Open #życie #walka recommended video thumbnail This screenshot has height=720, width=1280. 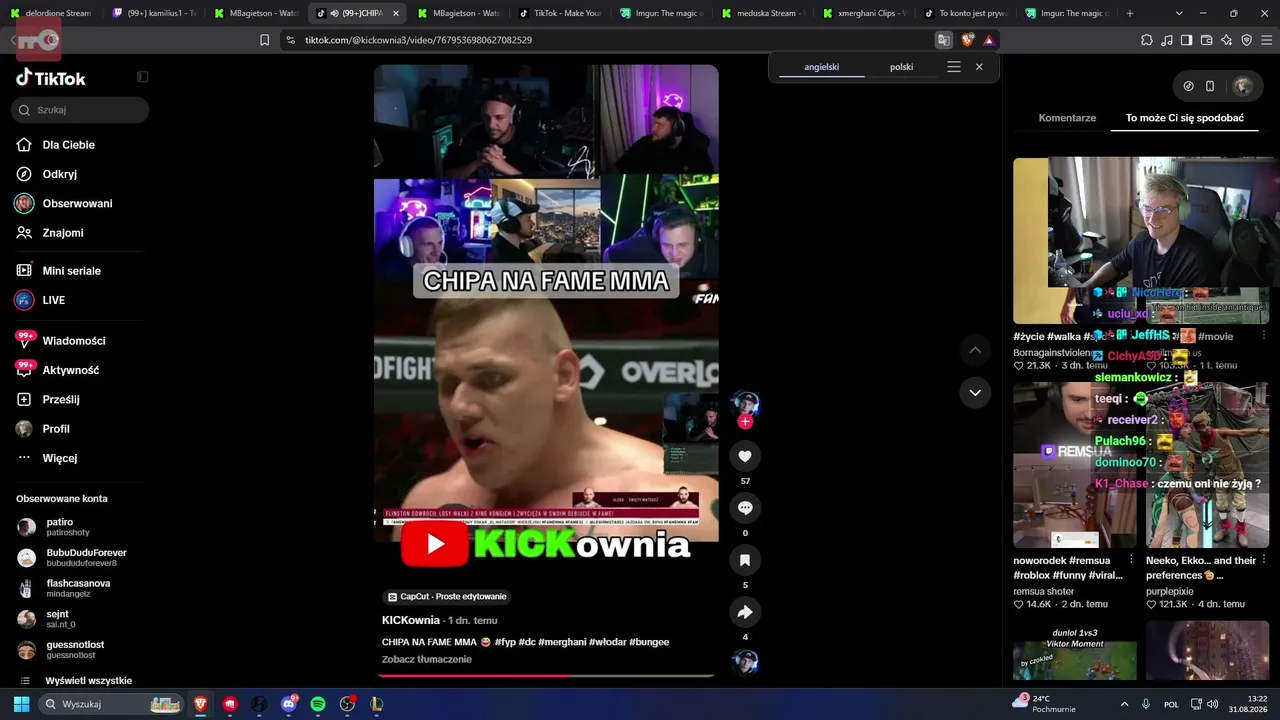point(1075,241)
